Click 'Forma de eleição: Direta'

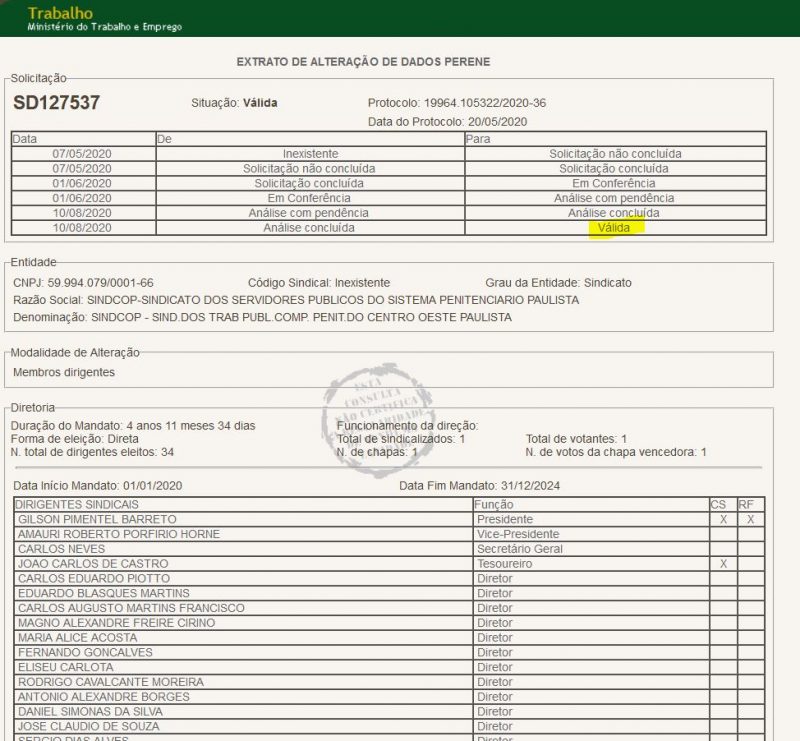coord(74,439)
